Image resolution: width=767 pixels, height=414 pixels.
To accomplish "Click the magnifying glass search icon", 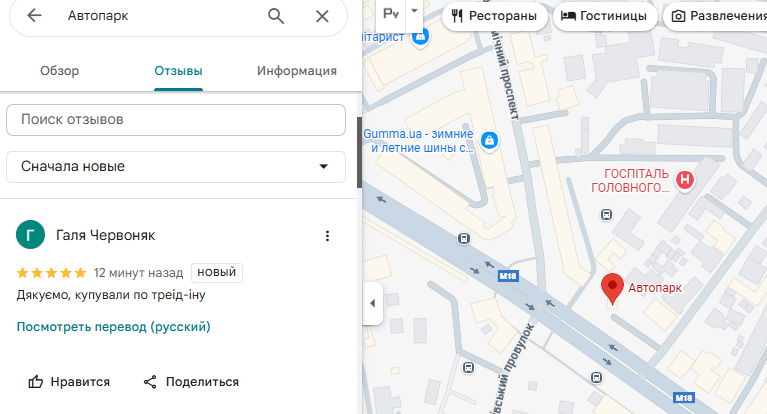I will coord(276,16).
